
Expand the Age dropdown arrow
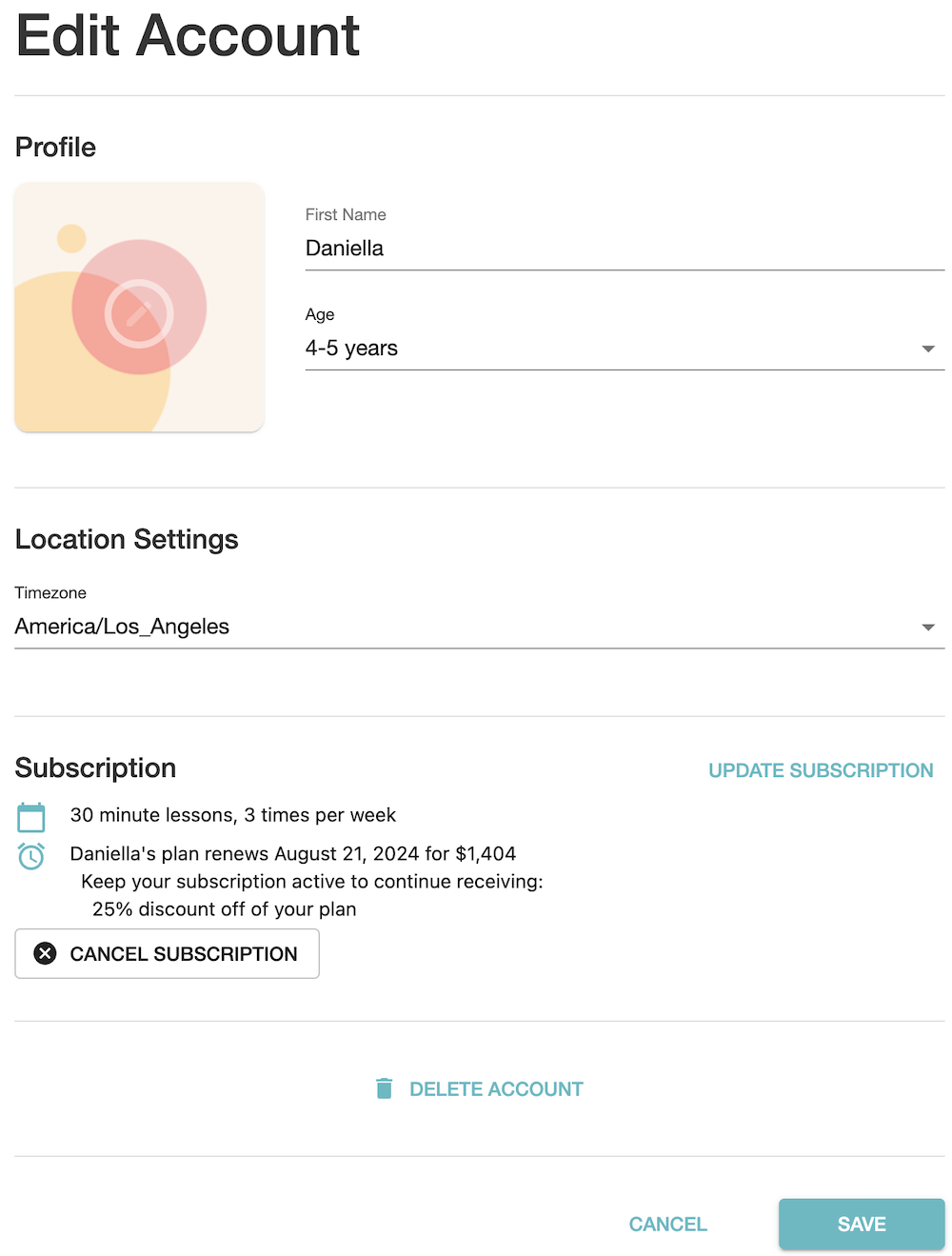928,349
